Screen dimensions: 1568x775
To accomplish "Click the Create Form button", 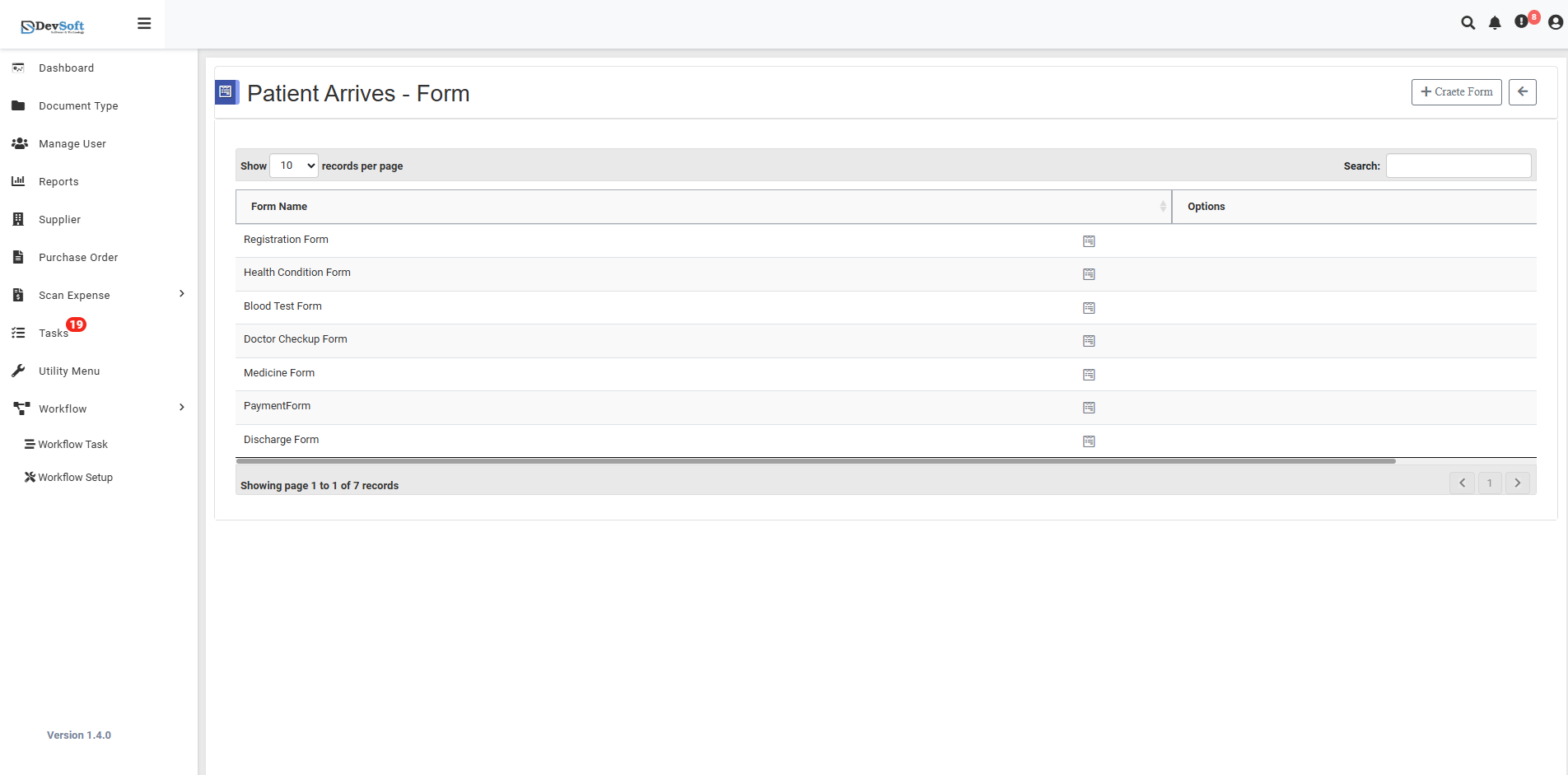I will pyautogui.click(x=1456, y=91).
